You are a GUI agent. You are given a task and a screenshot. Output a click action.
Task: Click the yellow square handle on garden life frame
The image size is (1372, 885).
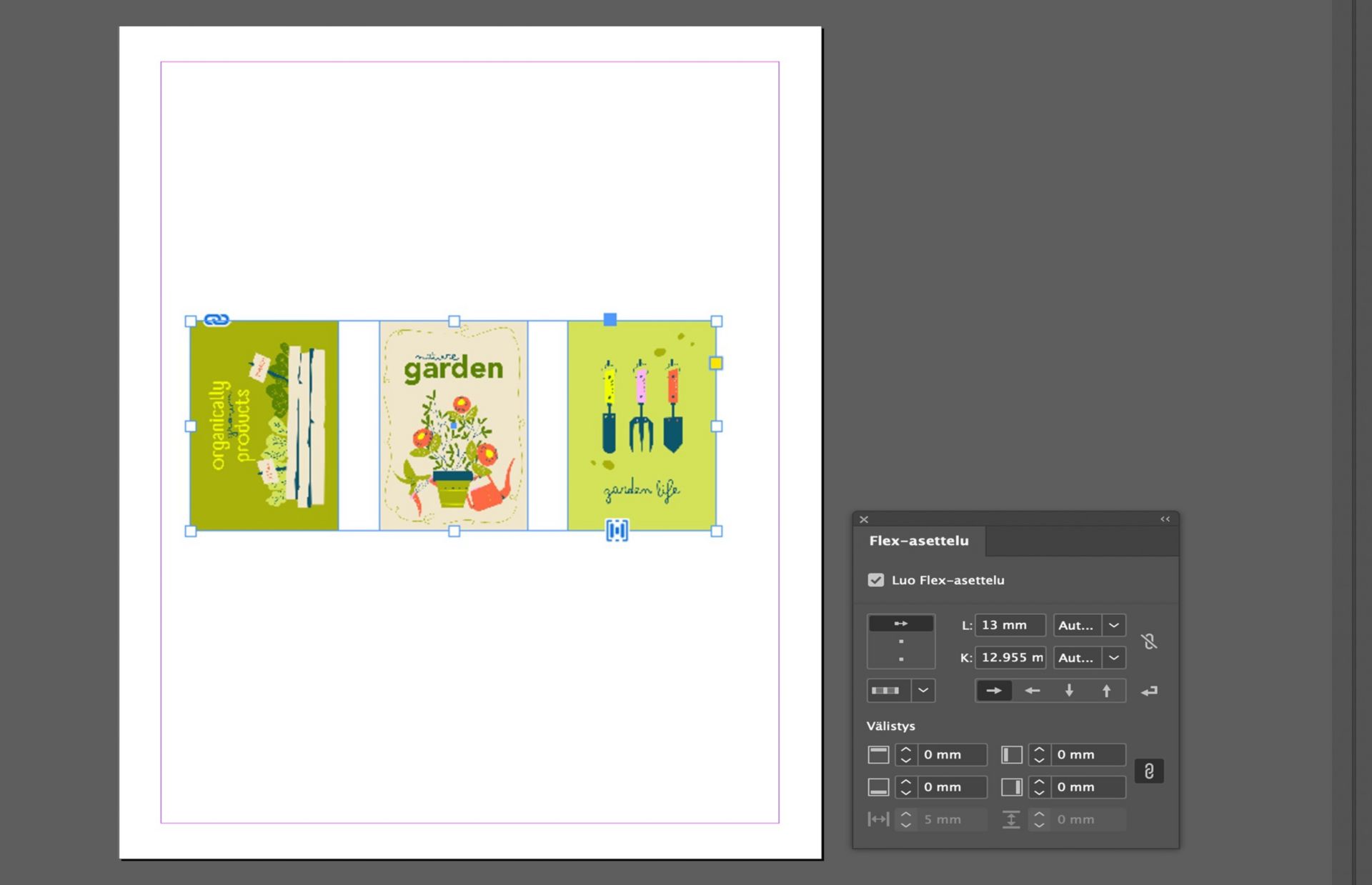[x=716, y=364]
